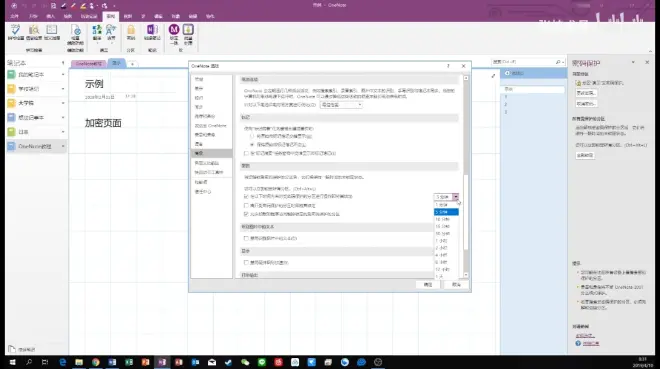Click the yellow padlock password ribbon icon
This screenshot has width=660, height=369.
[x=131, y=30]
